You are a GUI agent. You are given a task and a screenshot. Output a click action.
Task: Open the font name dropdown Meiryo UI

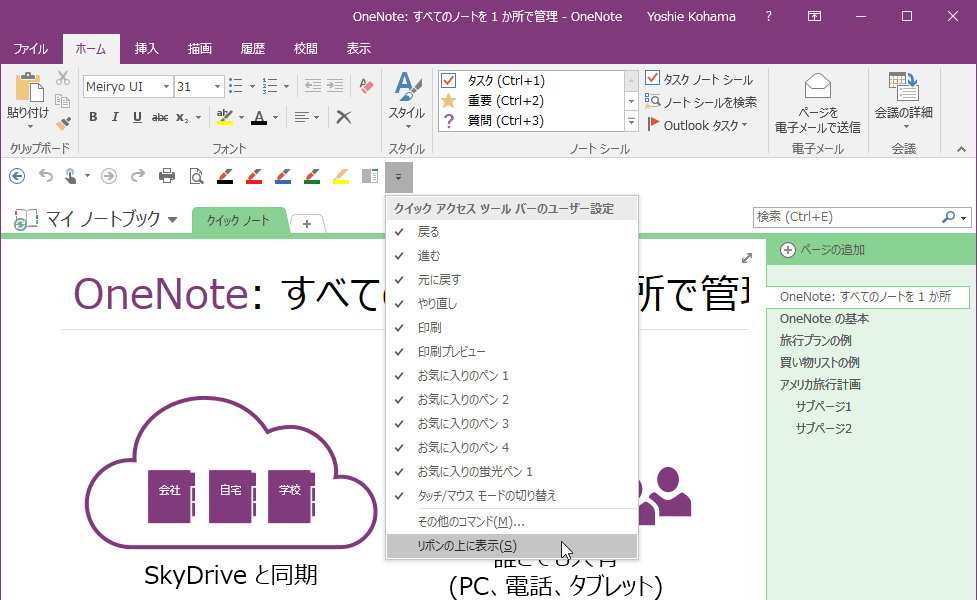pyautogui.click(x=166, y=87)
